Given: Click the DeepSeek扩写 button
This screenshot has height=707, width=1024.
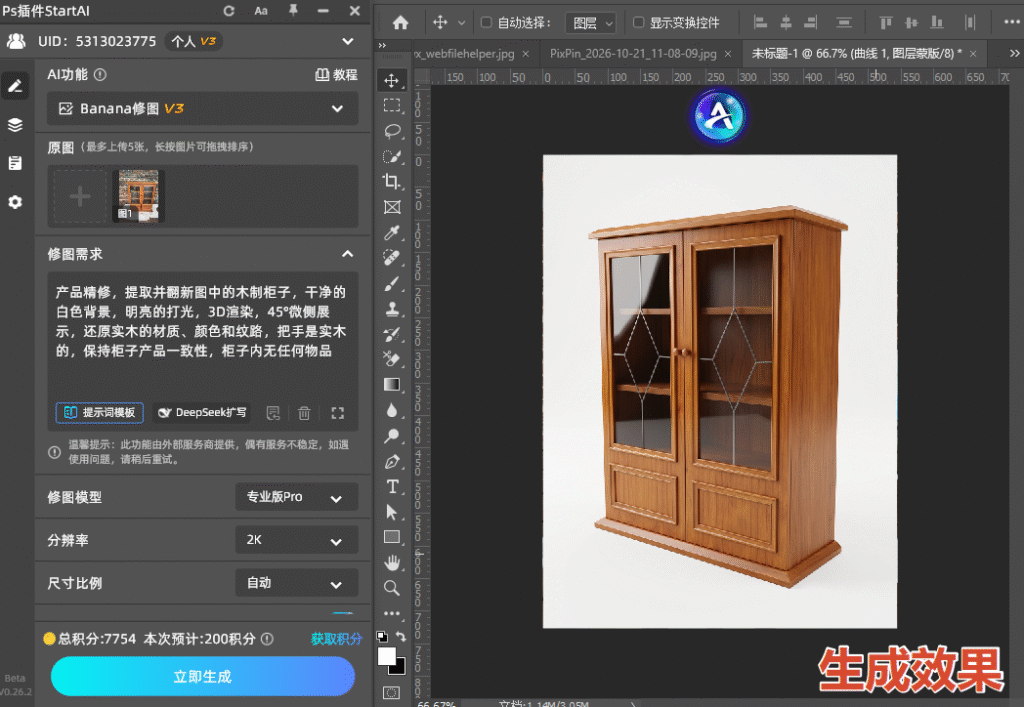Looking at the screenshot, I should click(x=203, y=413).
